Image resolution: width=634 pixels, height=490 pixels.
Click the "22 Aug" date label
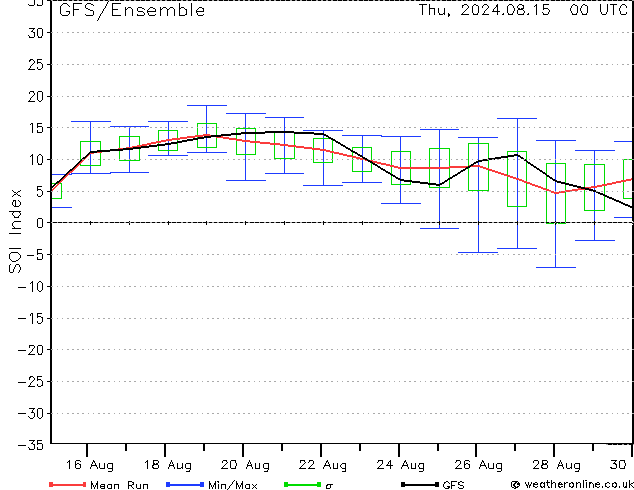coord(323,465)
